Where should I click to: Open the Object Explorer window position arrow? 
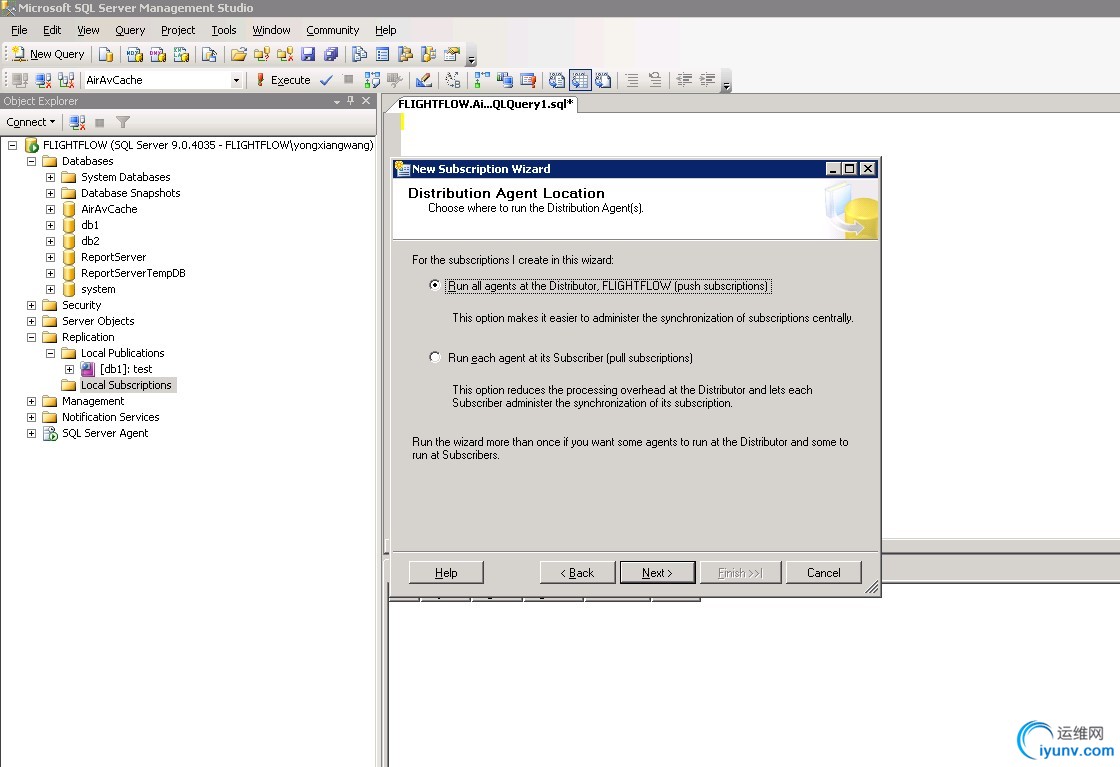point(336,101)
